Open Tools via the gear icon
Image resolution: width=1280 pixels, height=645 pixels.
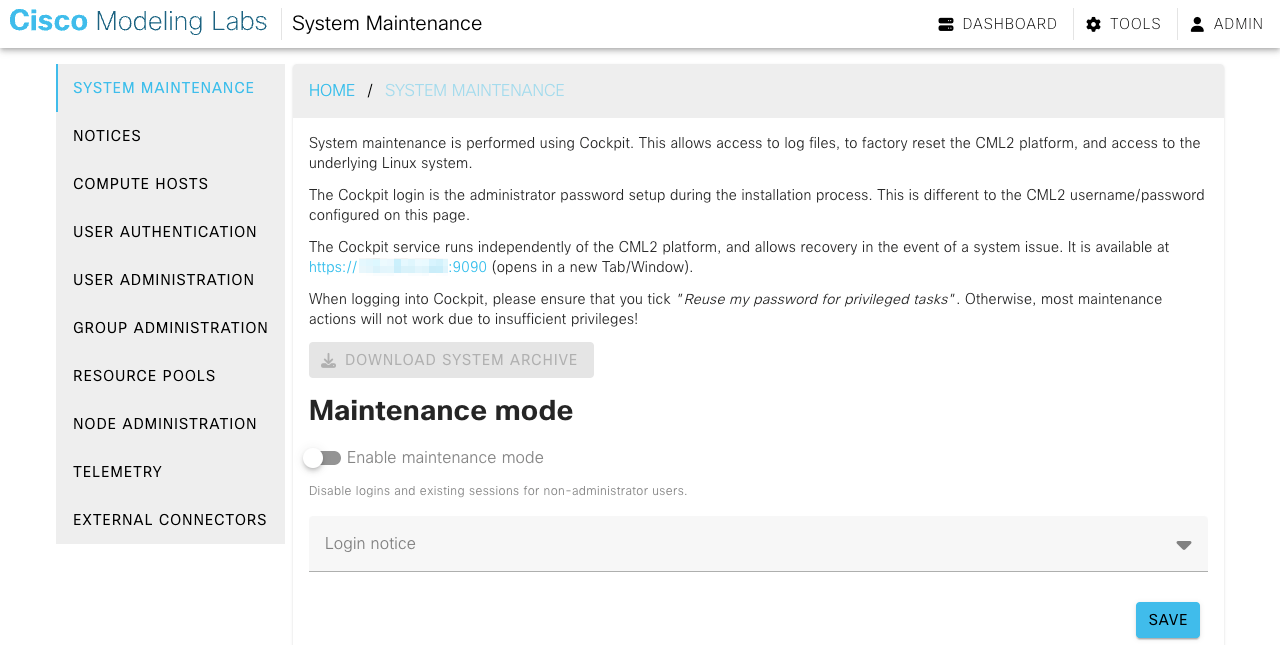(x=1093, y=24)
